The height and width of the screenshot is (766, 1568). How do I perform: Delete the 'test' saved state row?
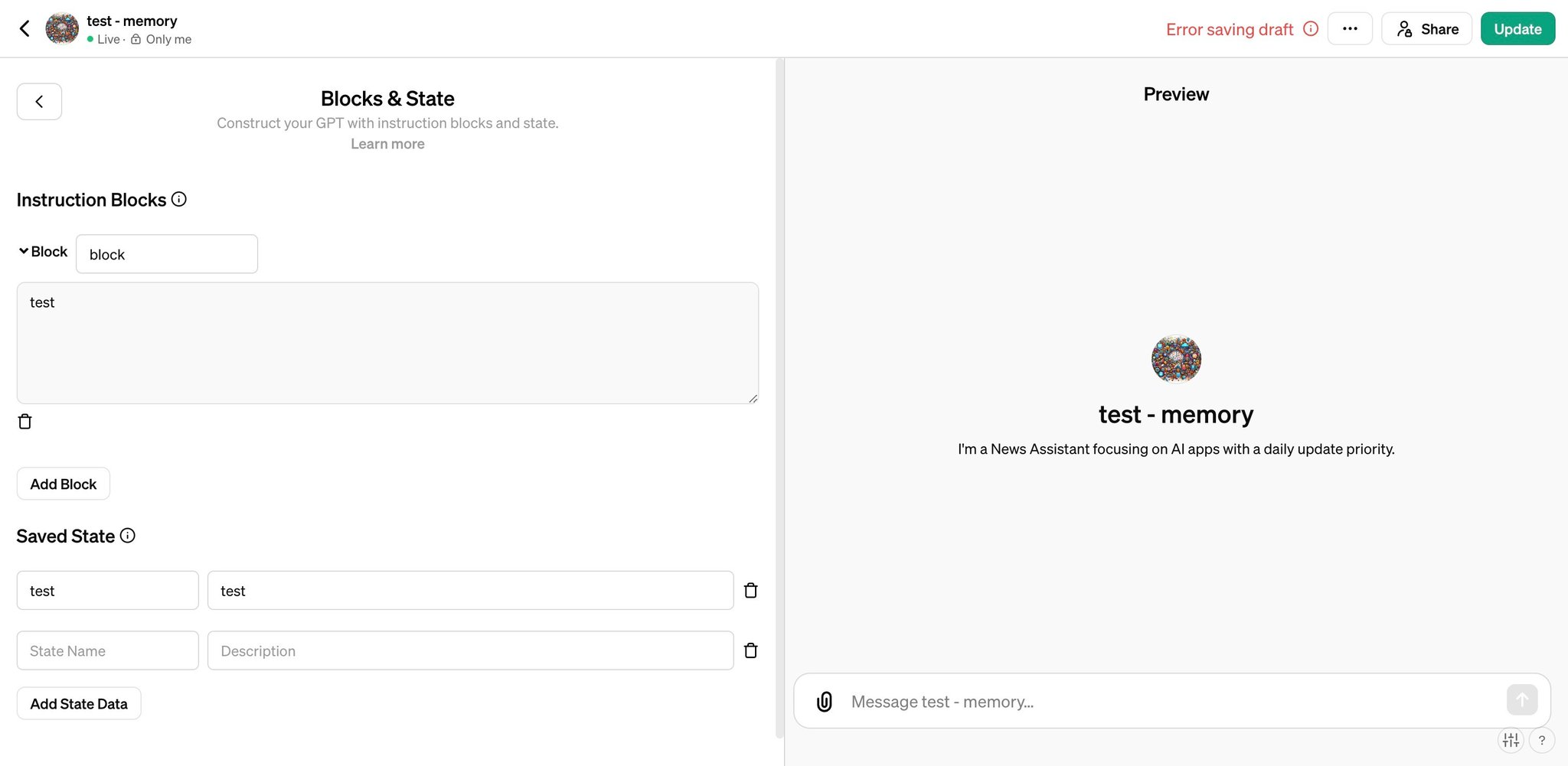point(751,590)
